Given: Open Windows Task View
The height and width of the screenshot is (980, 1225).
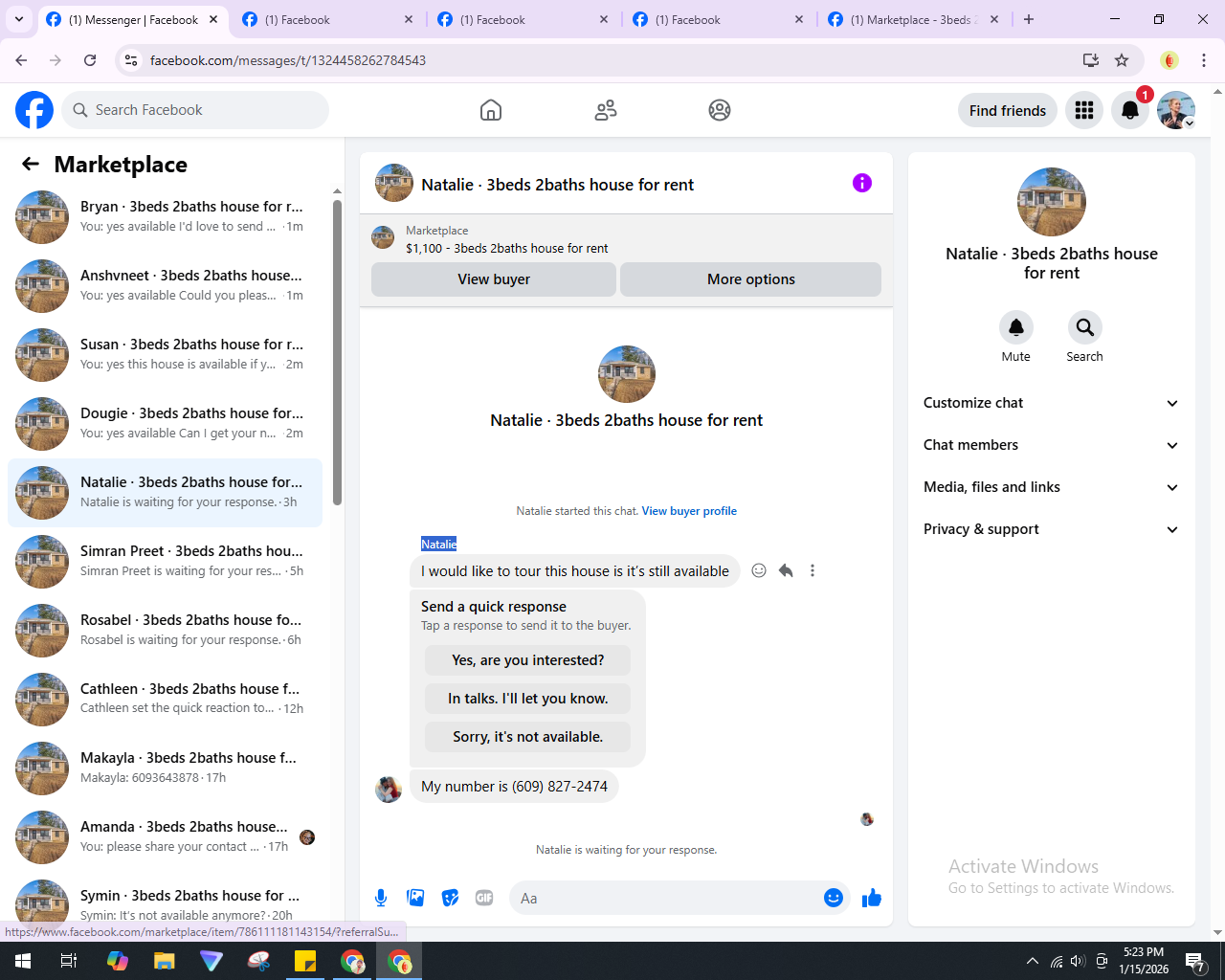Looking at the screenshot, I should click(x=69, y=961).
